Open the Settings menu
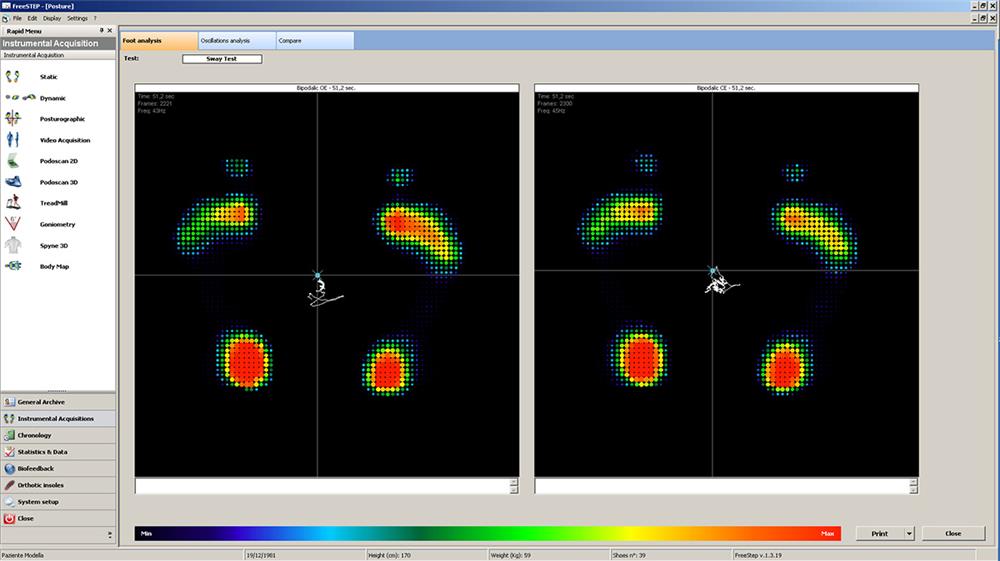The width and height of the screenshot is (1000, 561). click(77, 18)
